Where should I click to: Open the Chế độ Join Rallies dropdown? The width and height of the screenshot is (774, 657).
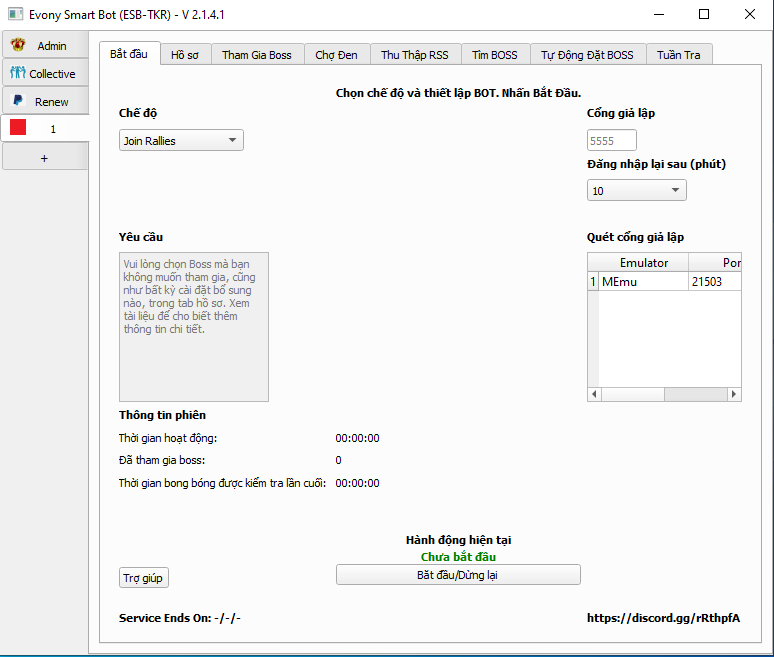pyautogui.click(x=181, y=141)
